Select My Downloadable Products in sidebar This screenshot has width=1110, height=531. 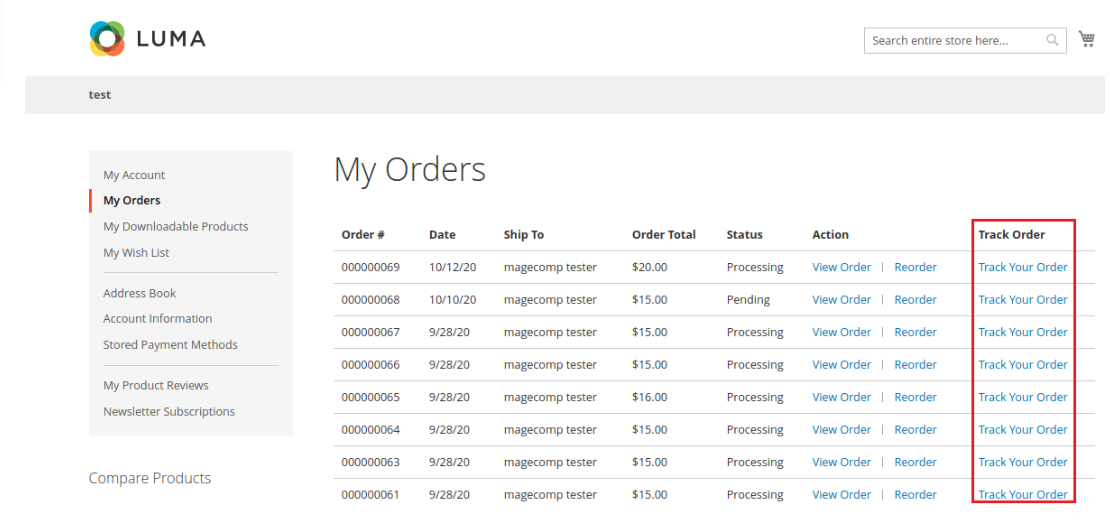click(175, 227)
